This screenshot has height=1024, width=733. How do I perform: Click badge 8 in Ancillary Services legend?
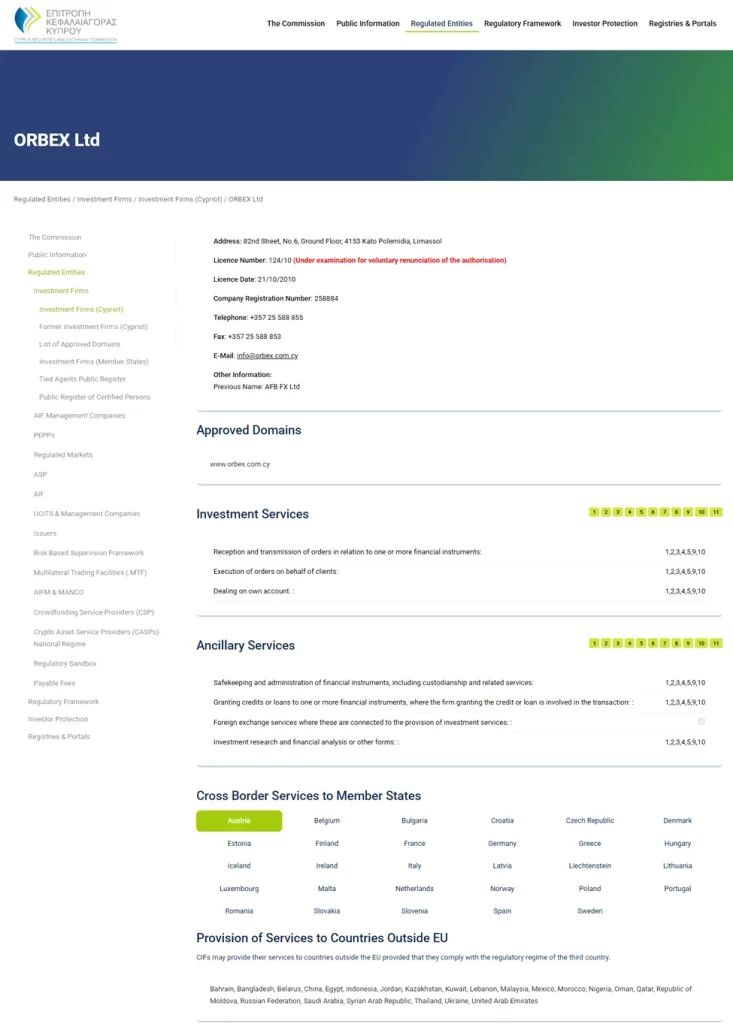(676, 643)
